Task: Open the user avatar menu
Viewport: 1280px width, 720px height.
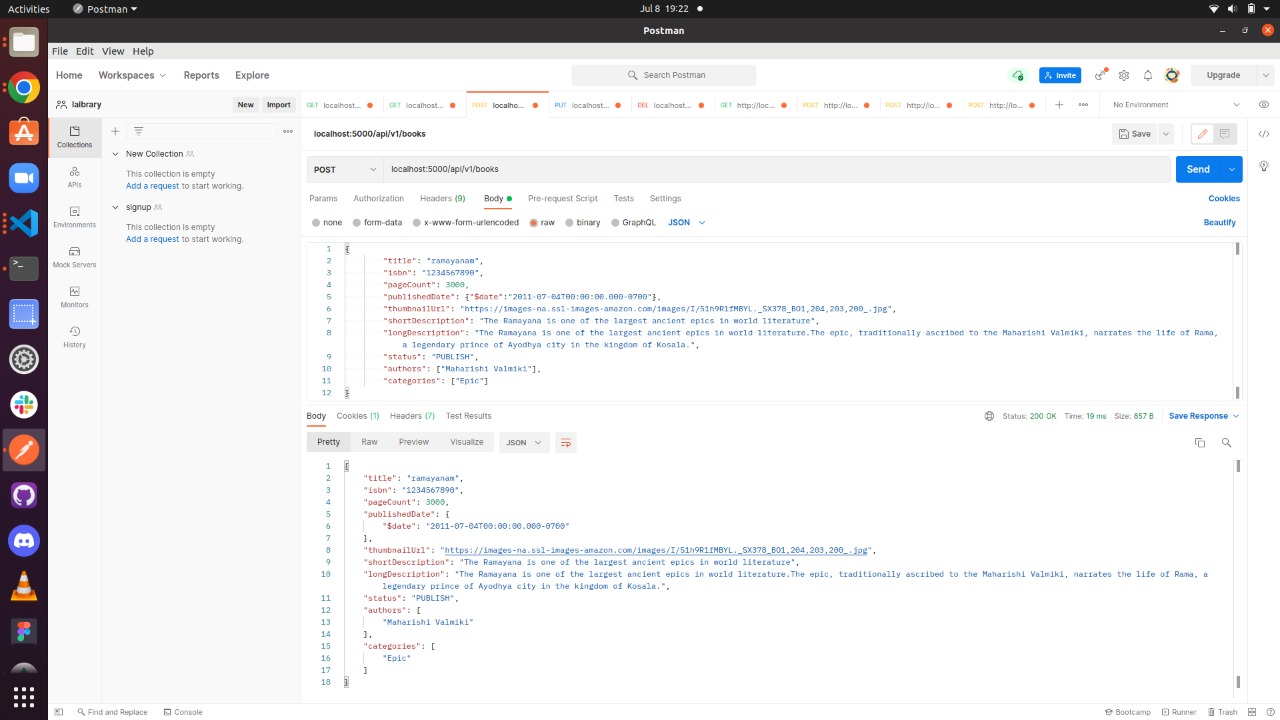Action: pos(1172,75)
